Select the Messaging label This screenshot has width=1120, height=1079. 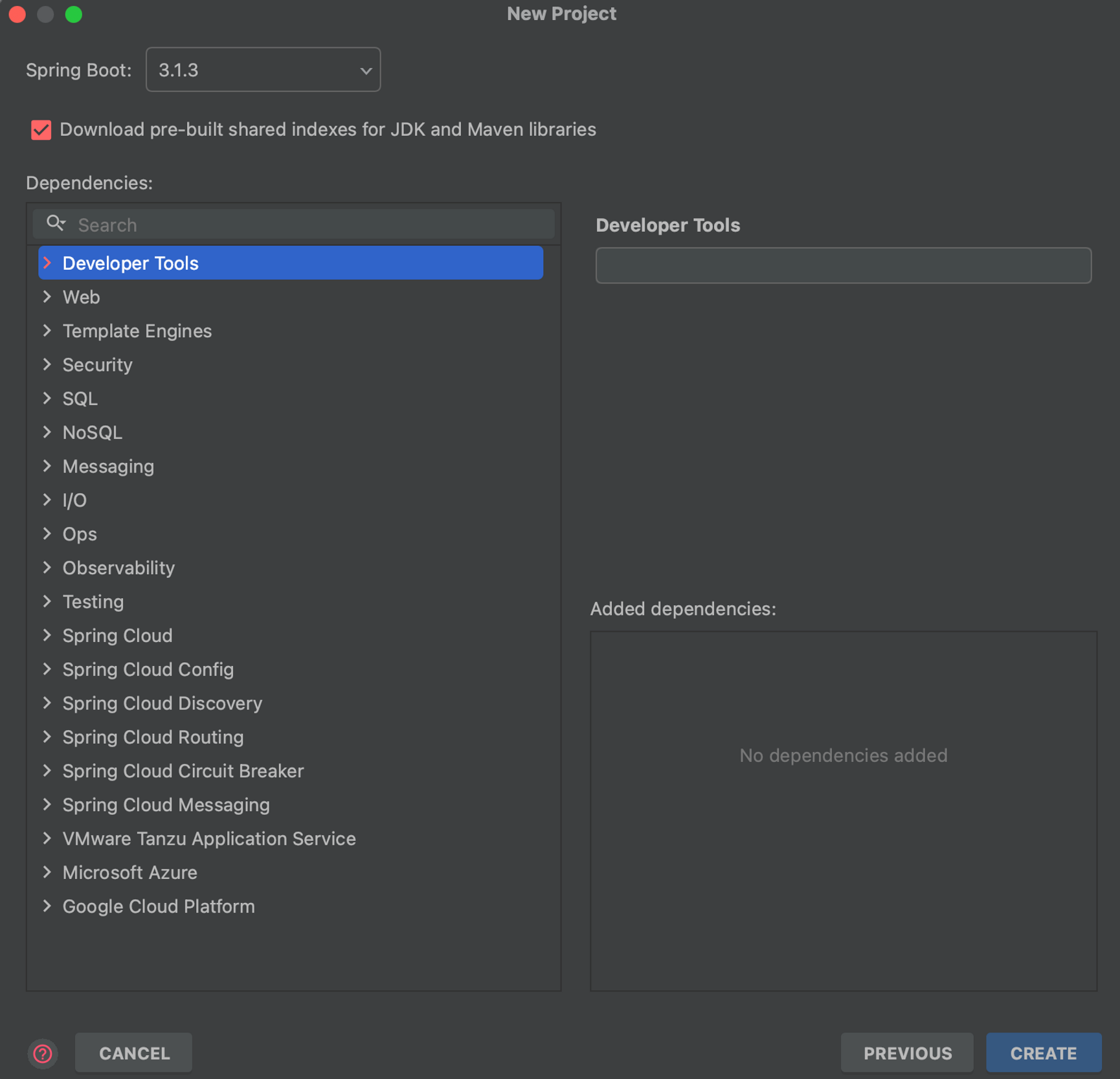(x=108, y=467)
